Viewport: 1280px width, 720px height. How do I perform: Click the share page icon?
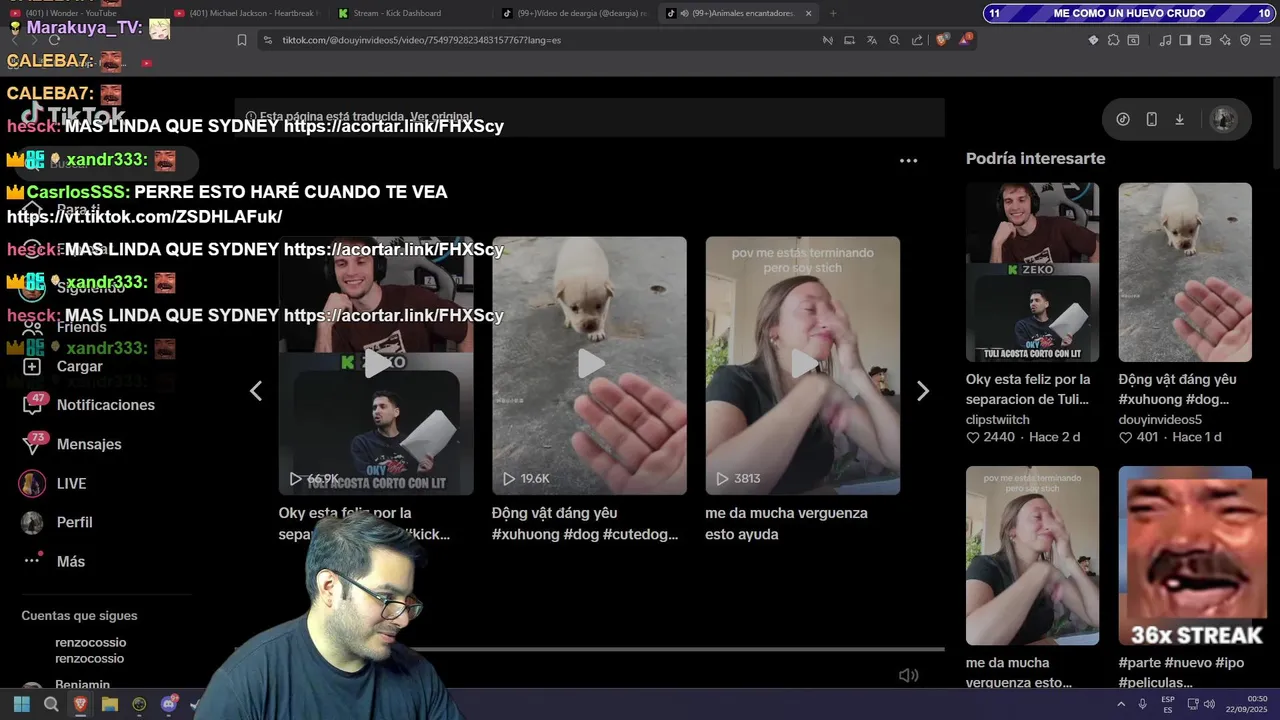point(917,40)
